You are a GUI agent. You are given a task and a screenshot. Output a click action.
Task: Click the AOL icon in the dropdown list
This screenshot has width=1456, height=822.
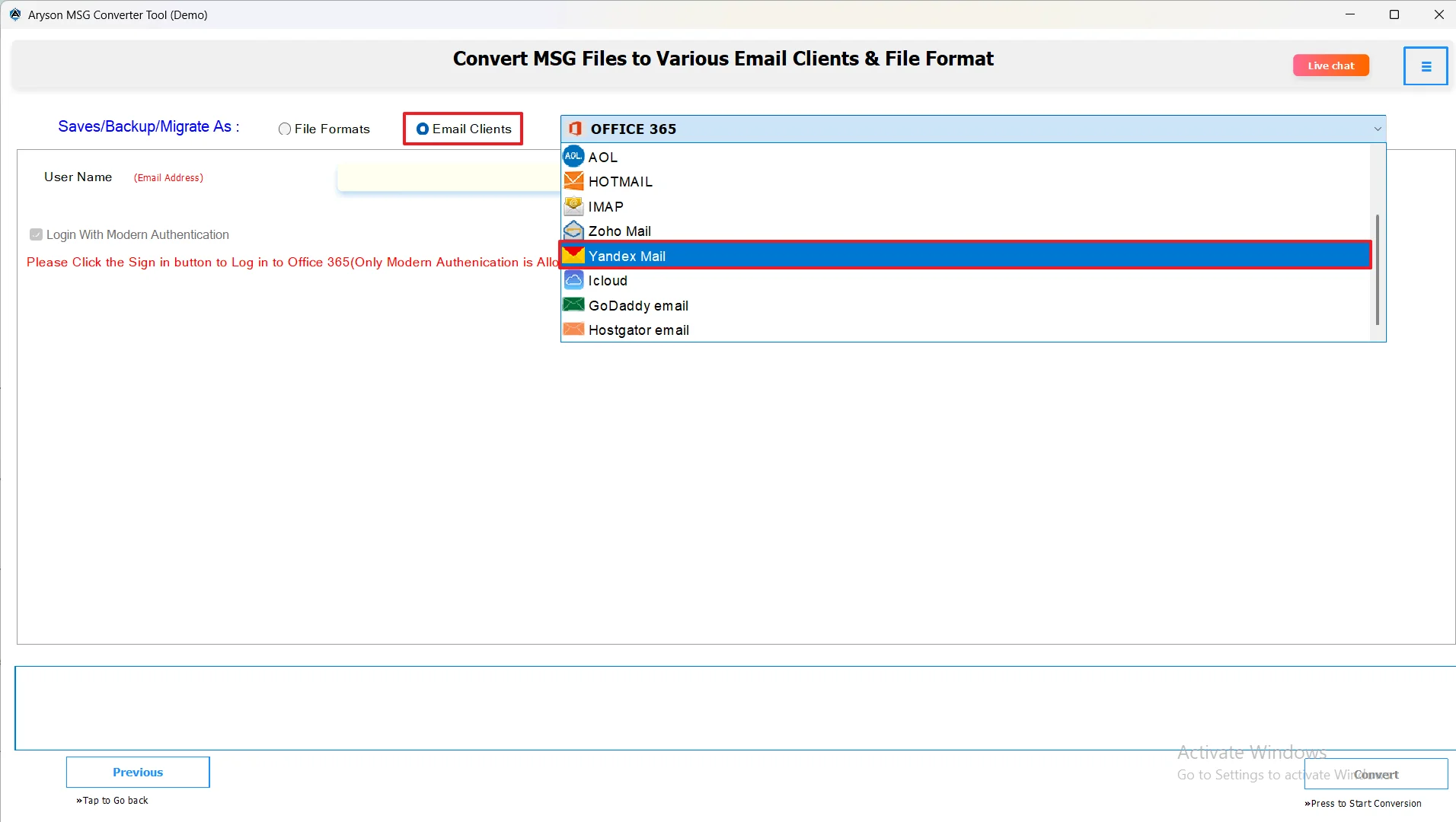(573, 157)
